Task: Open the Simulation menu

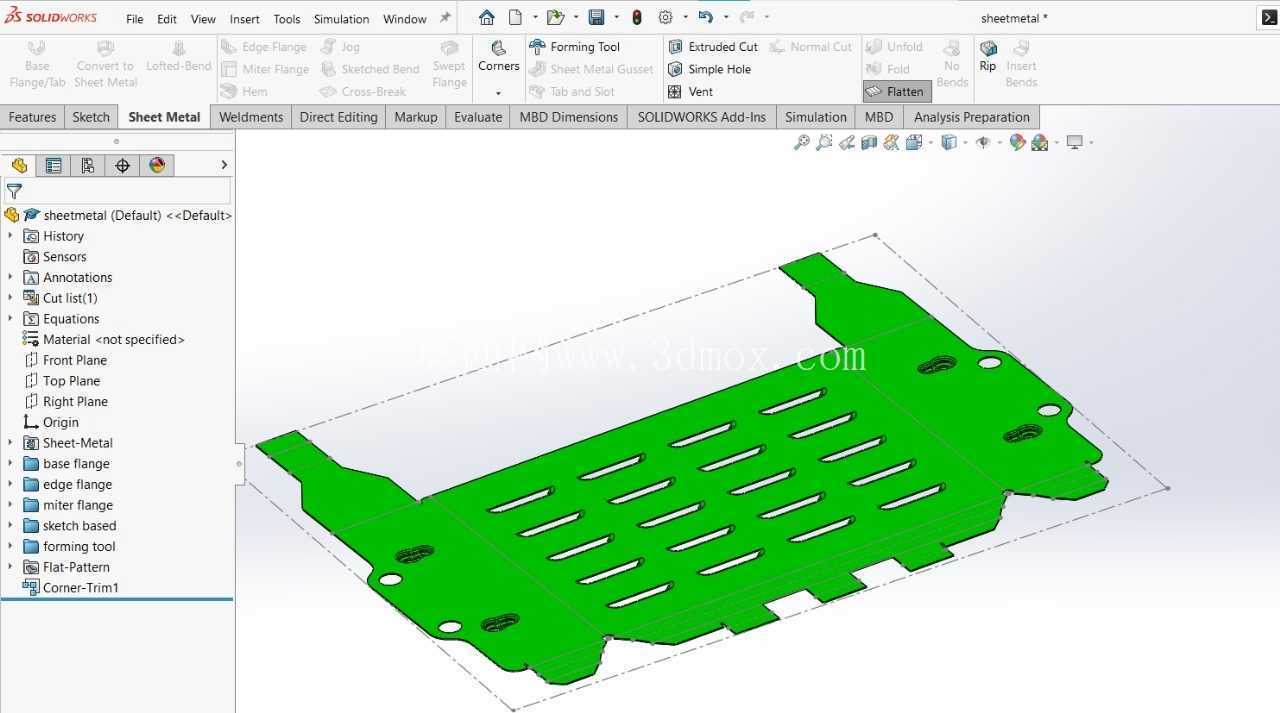Action: 342,19
